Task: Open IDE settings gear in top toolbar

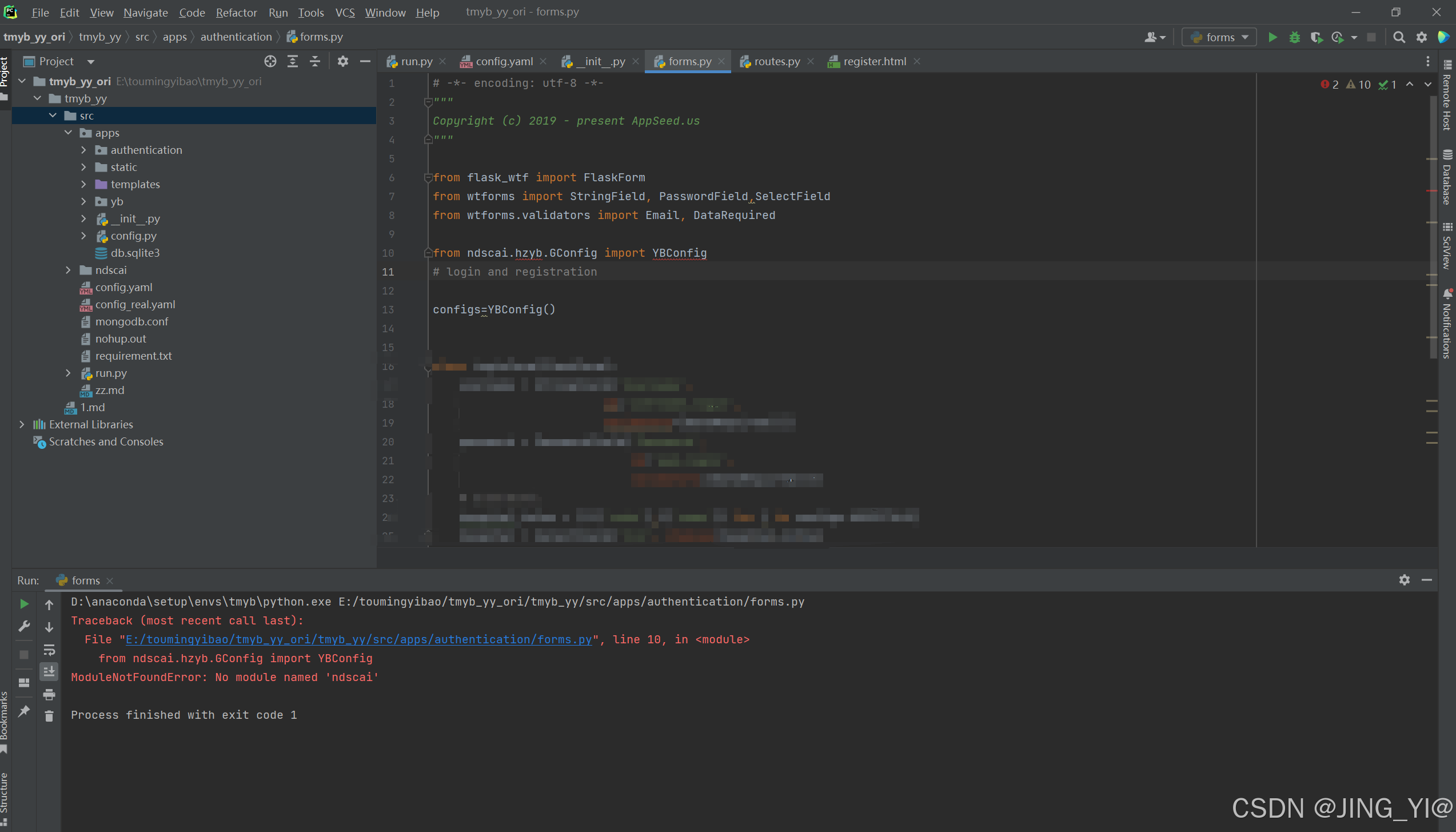Action: point(1422,37)
